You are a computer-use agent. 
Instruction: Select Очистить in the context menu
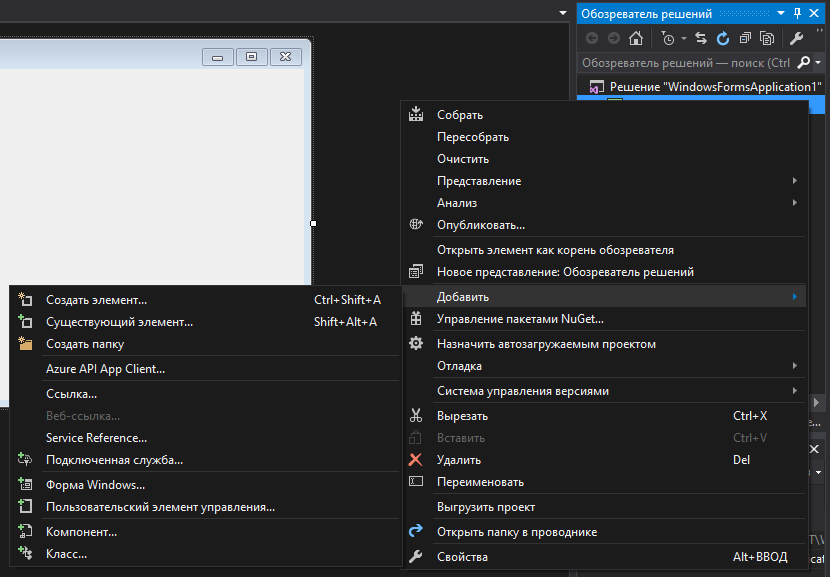[463, 159]
